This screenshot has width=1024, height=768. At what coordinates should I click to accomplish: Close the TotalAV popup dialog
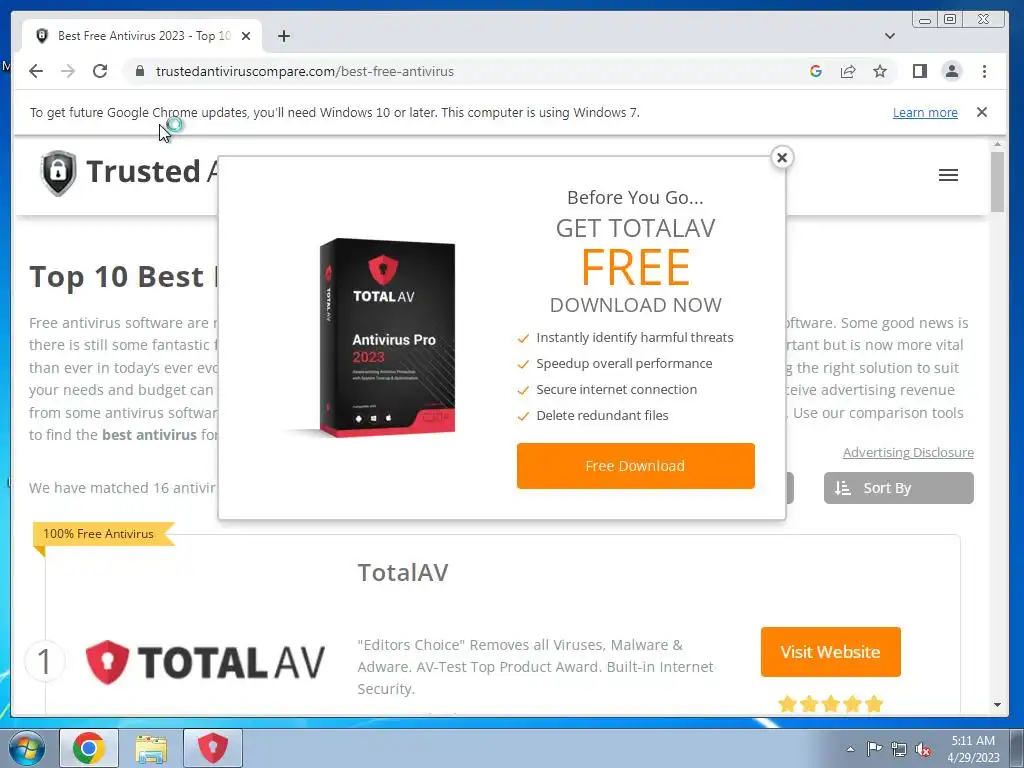click(x=782, y=157)
